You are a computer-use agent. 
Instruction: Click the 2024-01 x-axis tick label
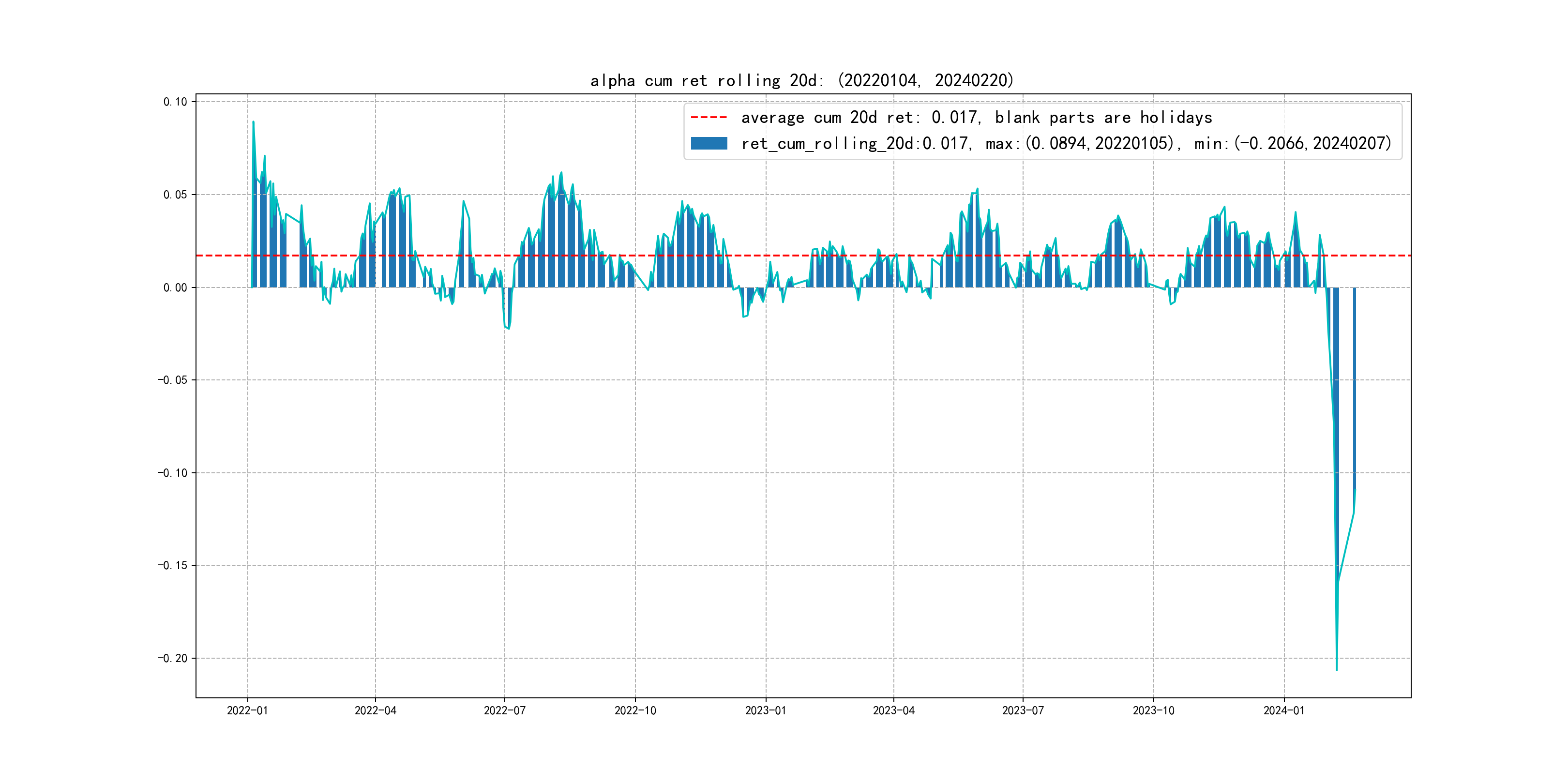tap(1284, 710)
